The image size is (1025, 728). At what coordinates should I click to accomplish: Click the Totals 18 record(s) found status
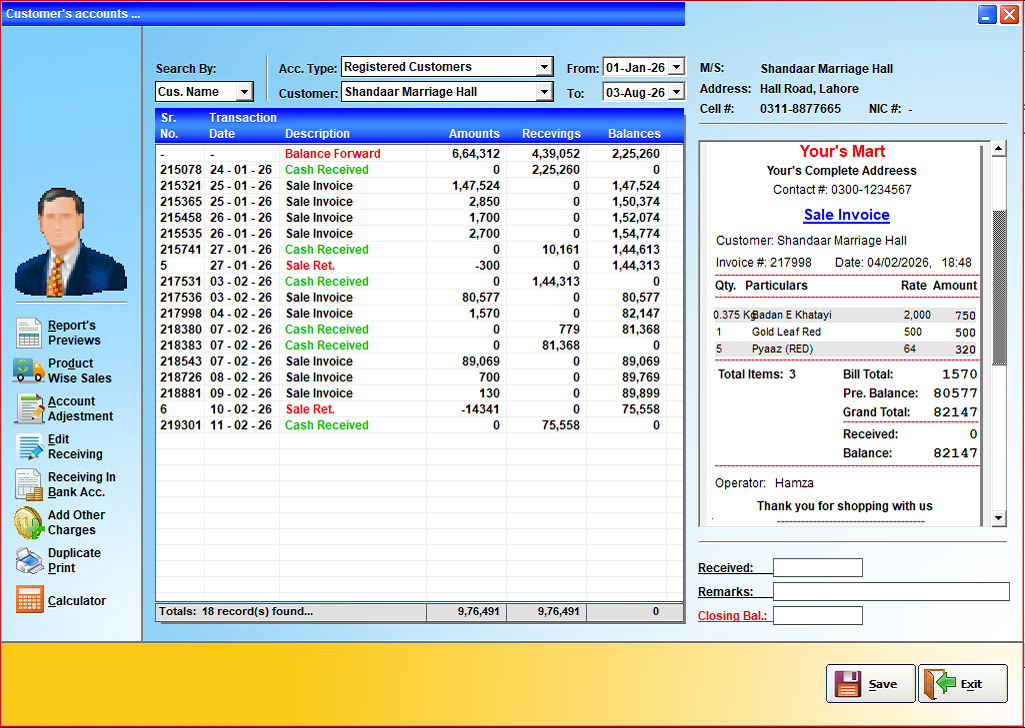click(x=236, y=612)
